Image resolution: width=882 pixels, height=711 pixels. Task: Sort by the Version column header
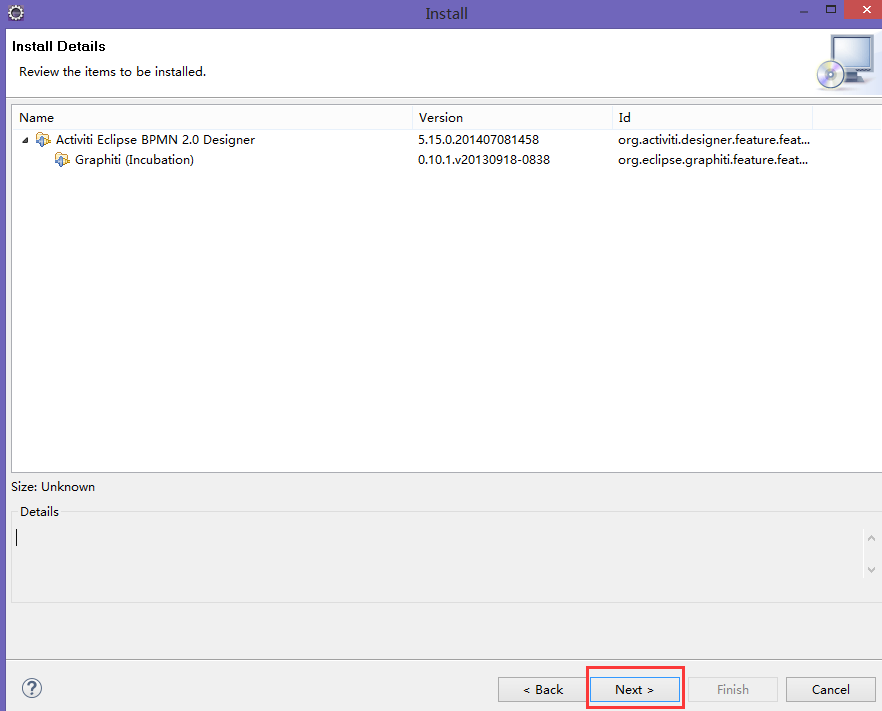coord(511,118)
